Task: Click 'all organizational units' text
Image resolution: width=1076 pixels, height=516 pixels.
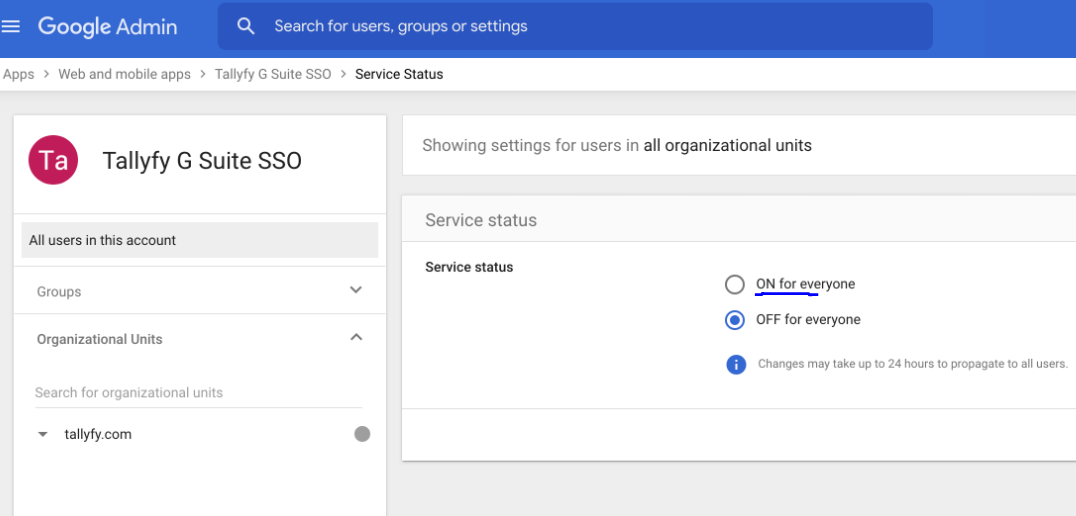Action: point(727,145)
